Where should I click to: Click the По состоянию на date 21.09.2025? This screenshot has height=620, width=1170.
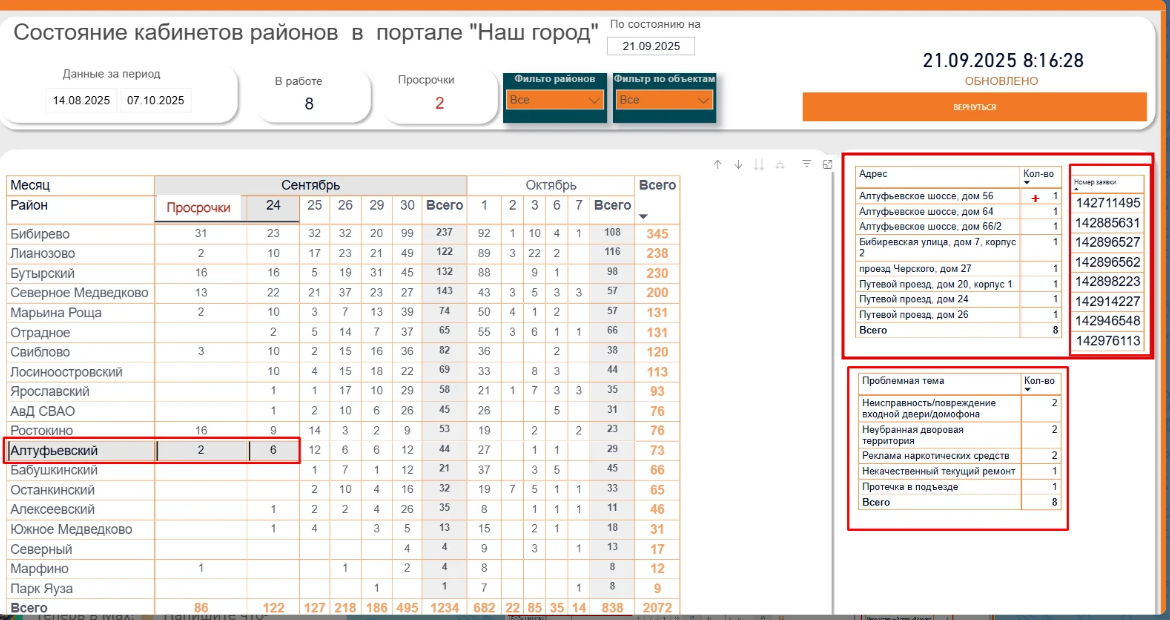651,46
